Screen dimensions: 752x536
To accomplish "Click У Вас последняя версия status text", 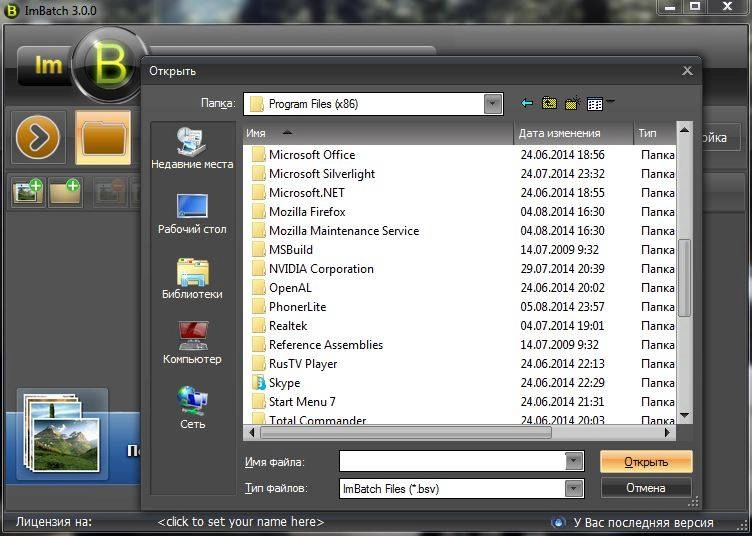I will coord(643,522).
